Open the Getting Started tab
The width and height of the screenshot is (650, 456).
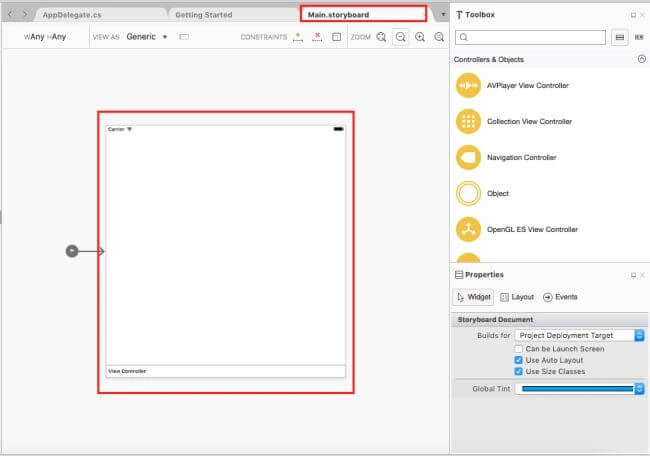coord(204,15)
